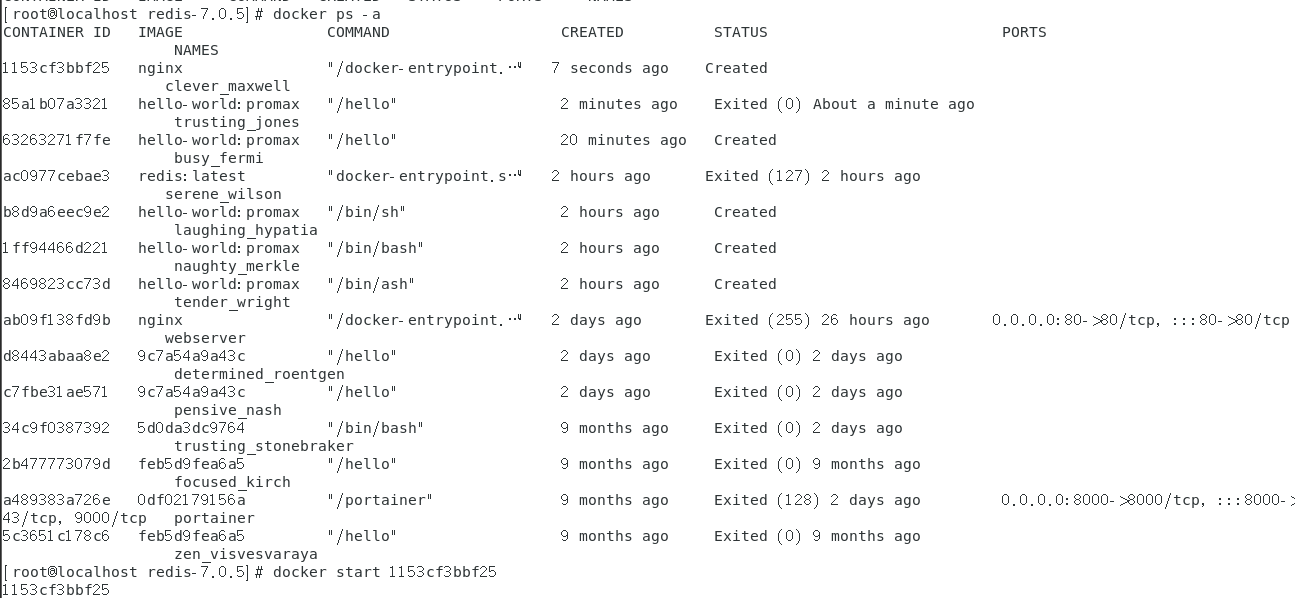
Task: Click the redis:latest image text
Action: pos(191,176)
